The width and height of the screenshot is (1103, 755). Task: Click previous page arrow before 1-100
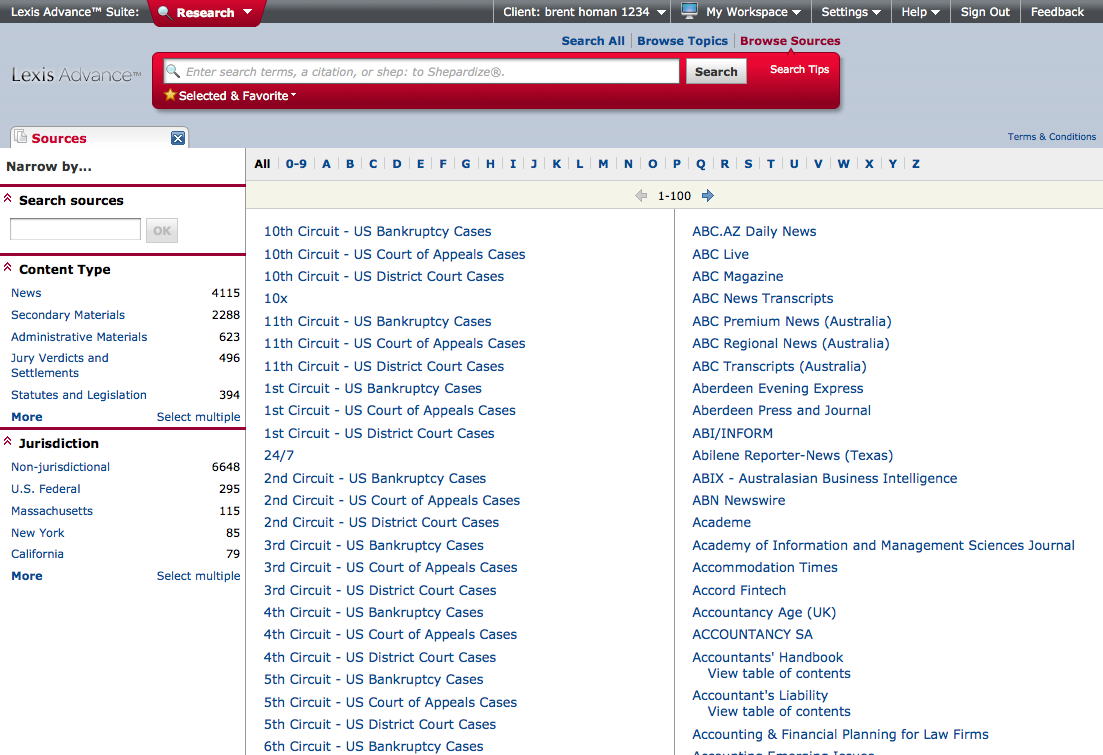(641, 196)
